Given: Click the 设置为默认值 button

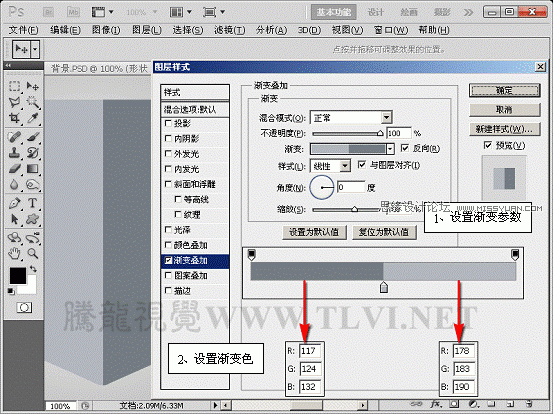Looking at the screenshot, I should tap(314, 232).
